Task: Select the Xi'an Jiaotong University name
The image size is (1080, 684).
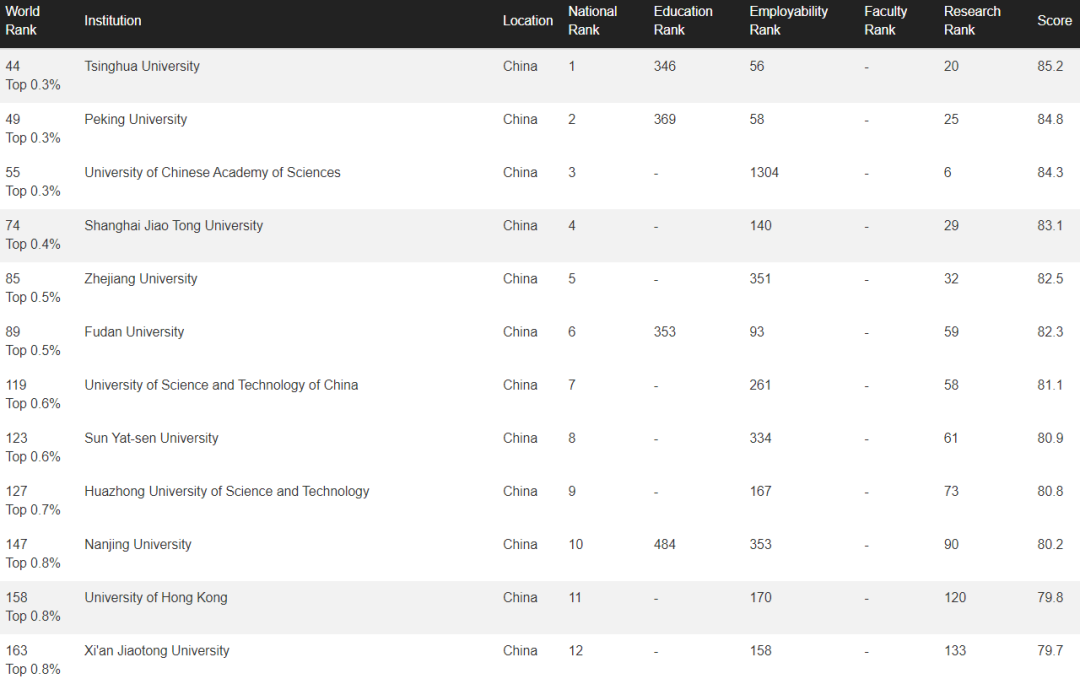Action: click(157, 650)
